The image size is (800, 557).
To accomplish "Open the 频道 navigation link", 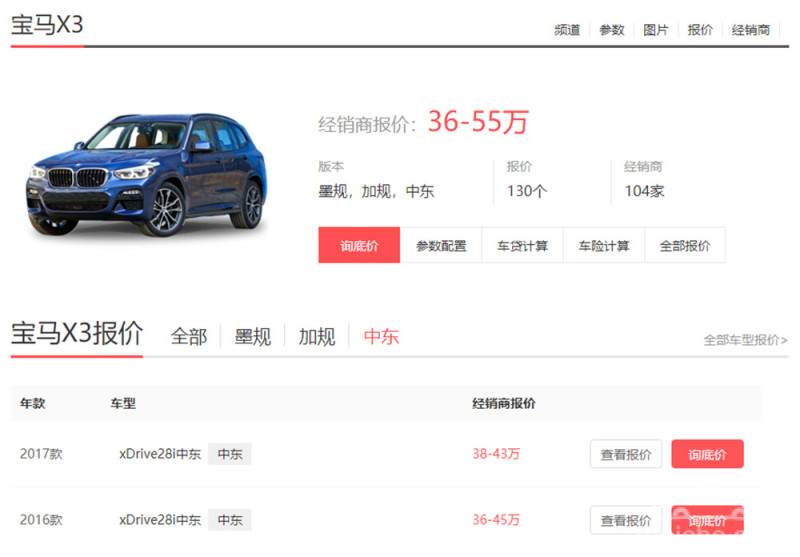I will pos(567,30).
